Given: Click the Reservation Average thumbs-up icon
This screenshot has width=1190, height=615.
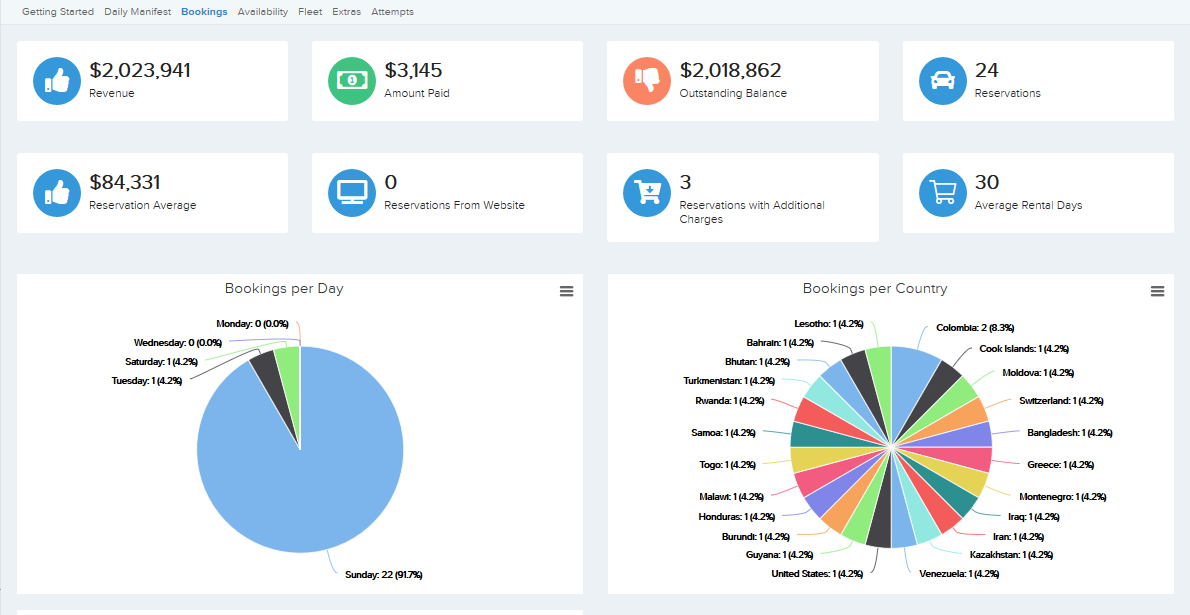Looking at the screenshot, I should click(x=57, y=193).
